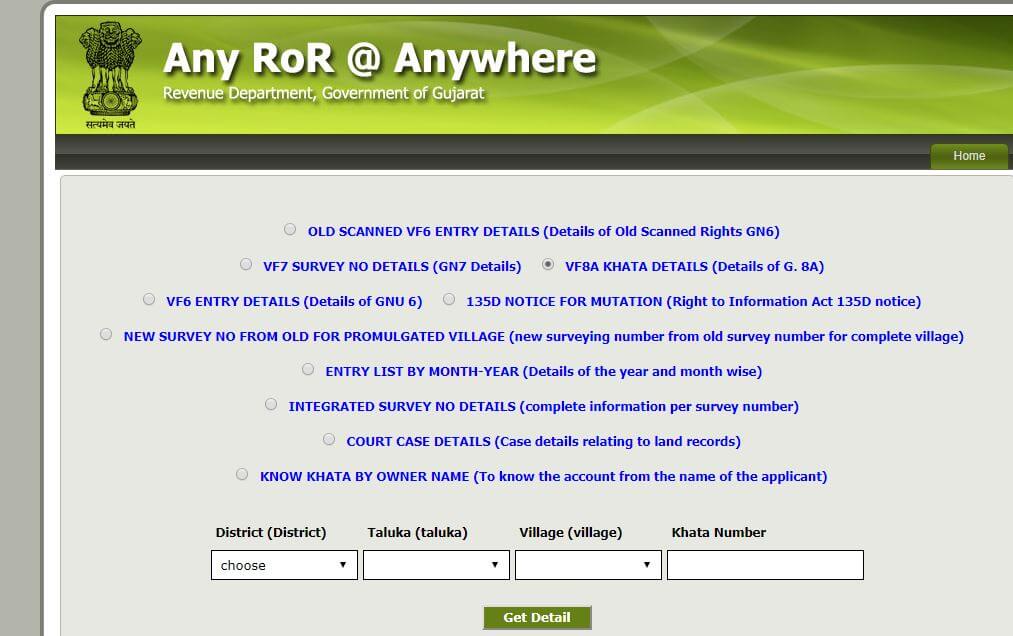Click the Any RoR @ Anywhere title
1013x636 pixels.
click(379, 59)
